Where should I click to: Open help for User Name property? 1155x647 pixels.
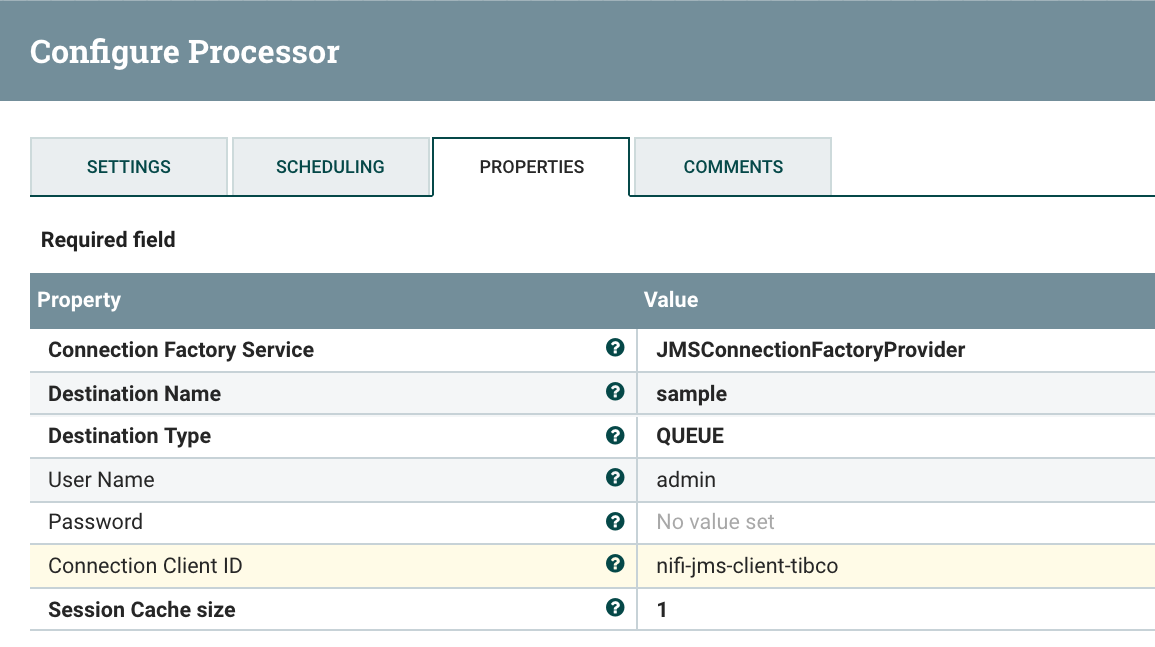point(614,478)
